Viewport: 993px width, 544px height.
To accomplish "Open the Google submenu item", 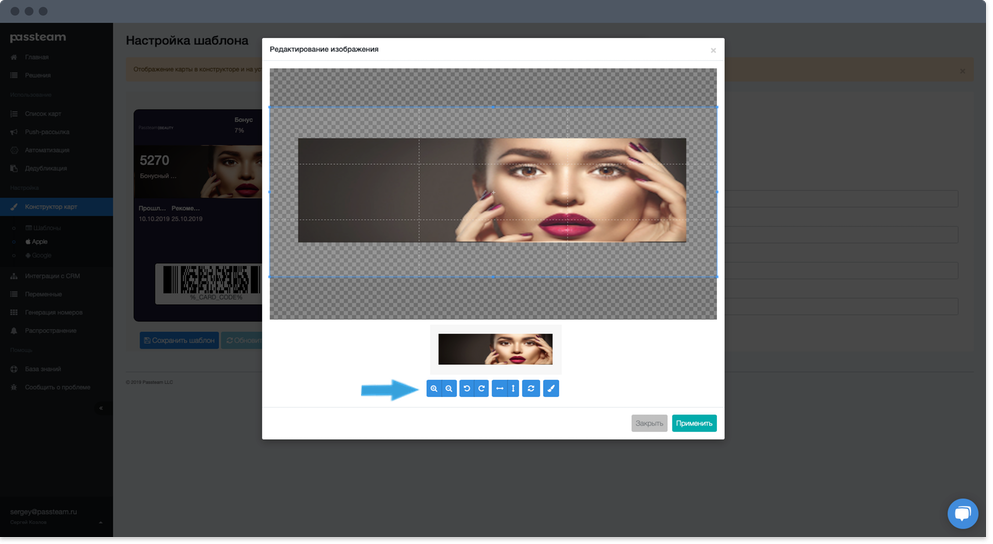I will pos(39,256).
